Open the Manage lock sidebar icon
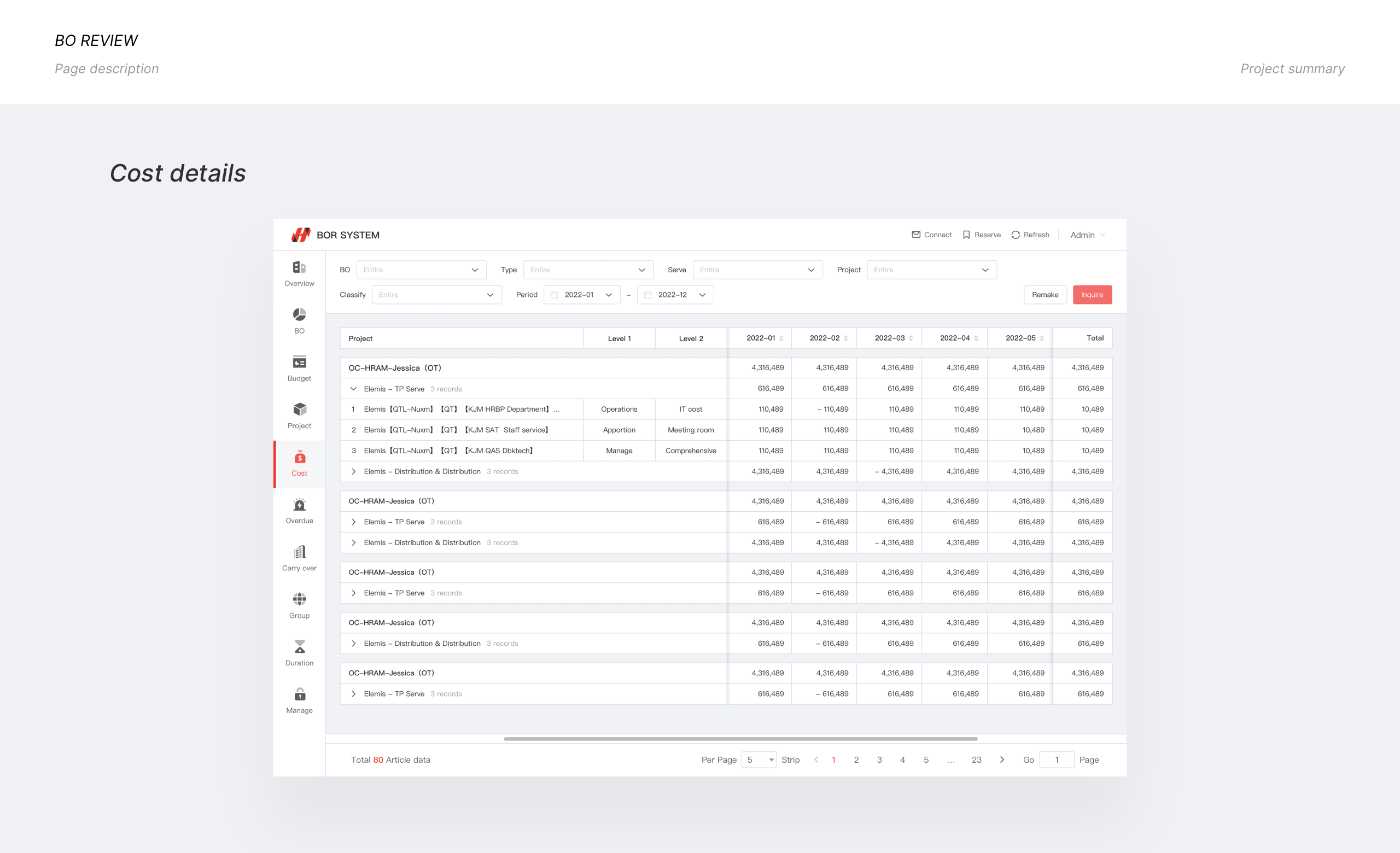Screen dimensions: 1400x853 (x=300, y=694)
